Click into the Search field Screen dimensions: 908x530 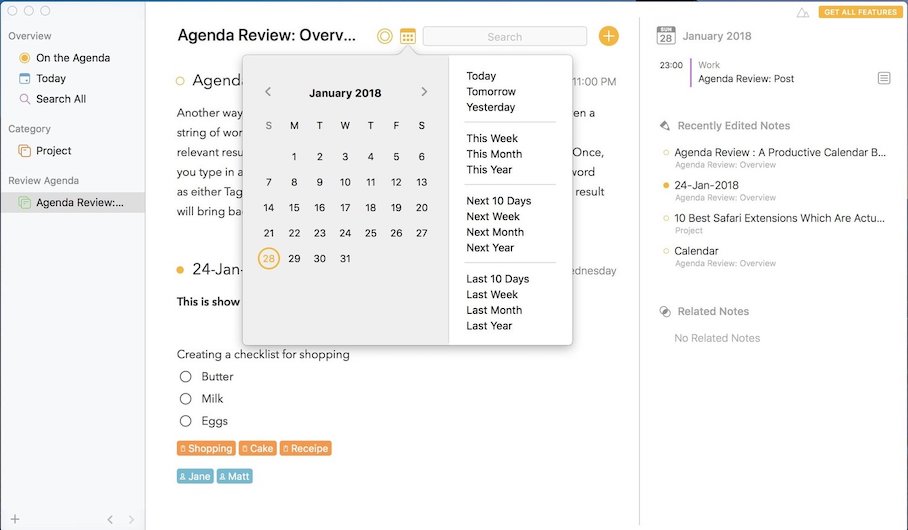pos(504,37)
